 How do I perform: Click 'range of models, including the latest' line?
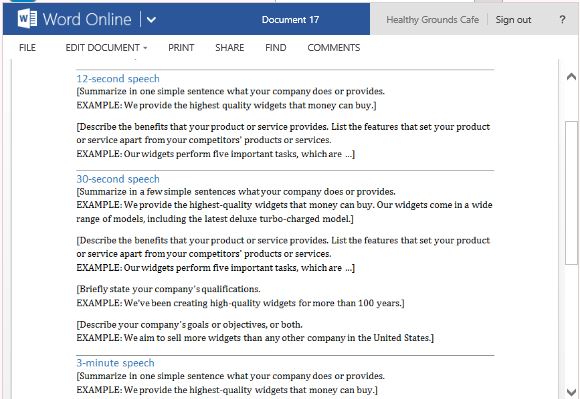pos(215,219)
